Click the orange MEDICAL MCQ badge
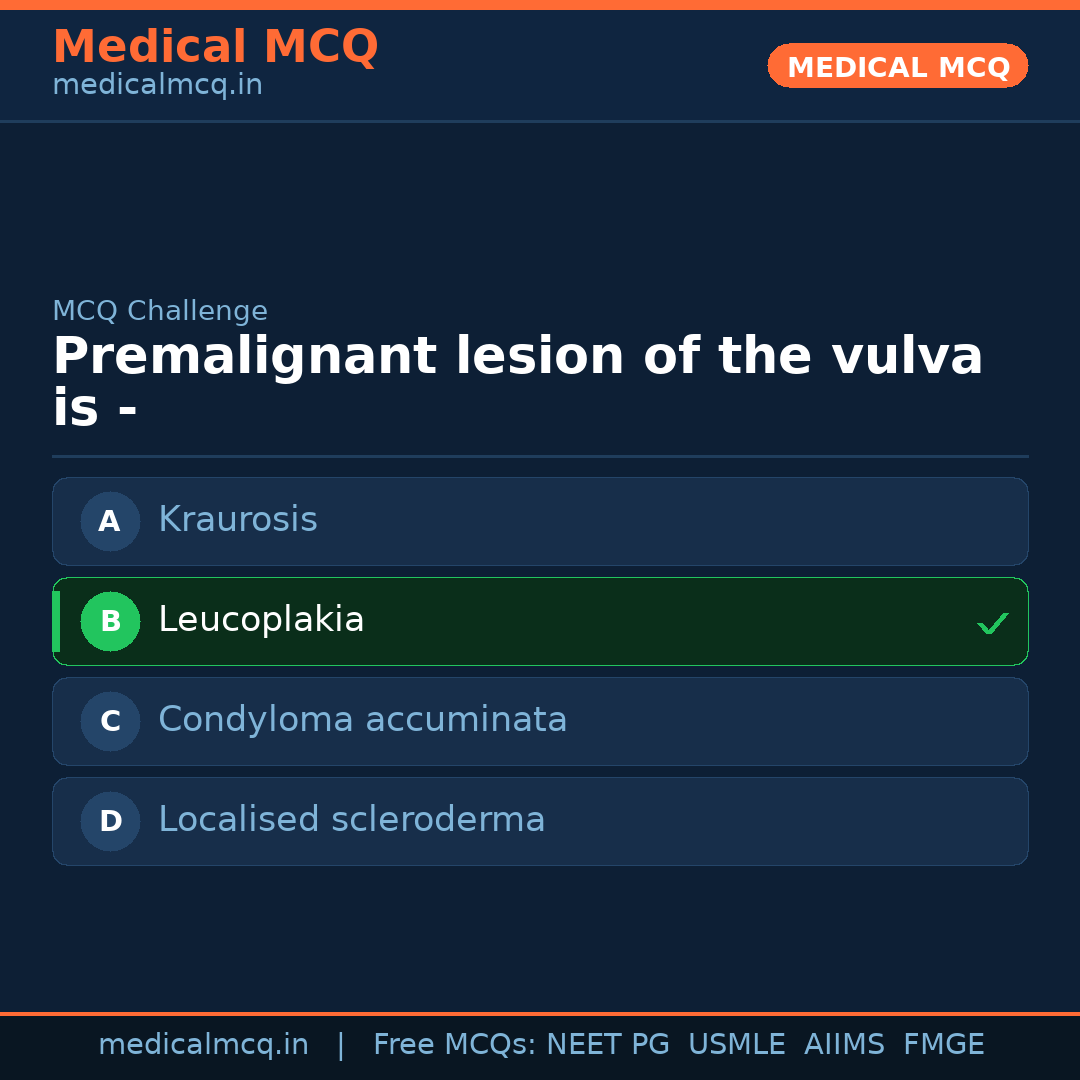Screen dimensions: 1080x1080 tap(897, 66)
